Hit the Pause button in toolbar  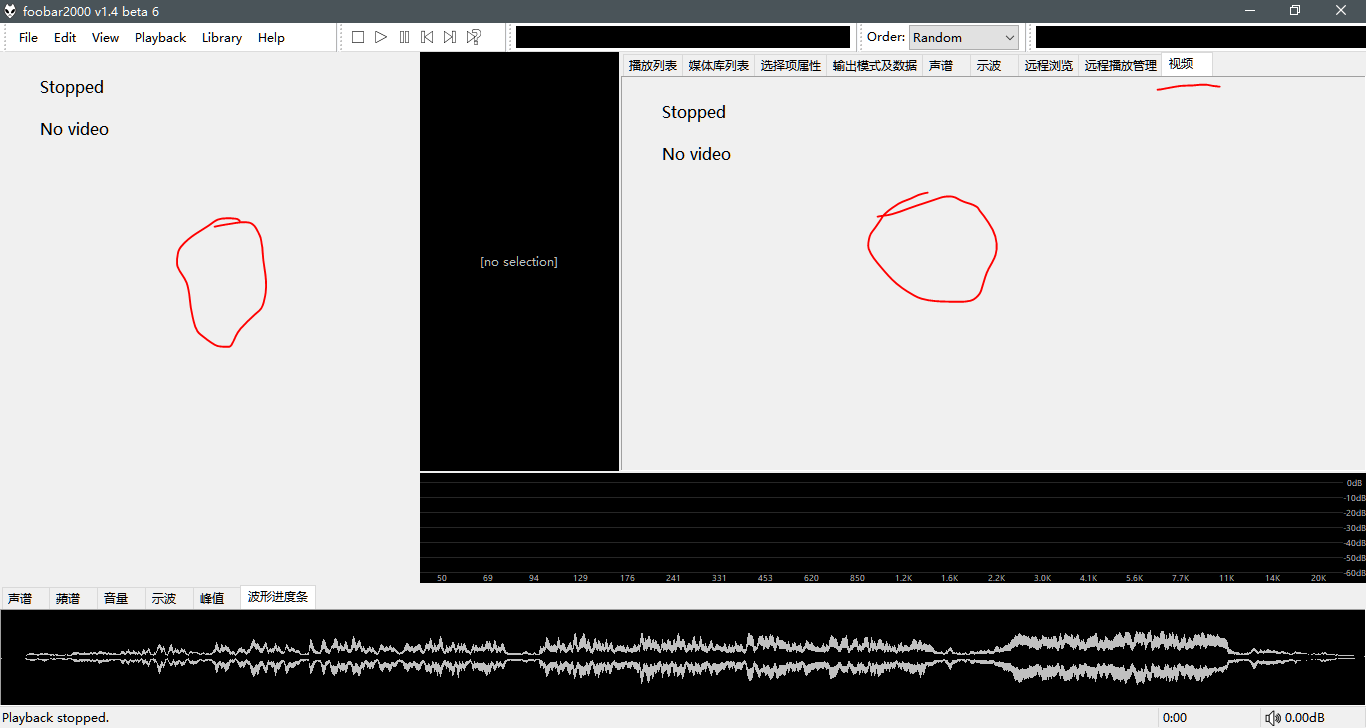404,37
